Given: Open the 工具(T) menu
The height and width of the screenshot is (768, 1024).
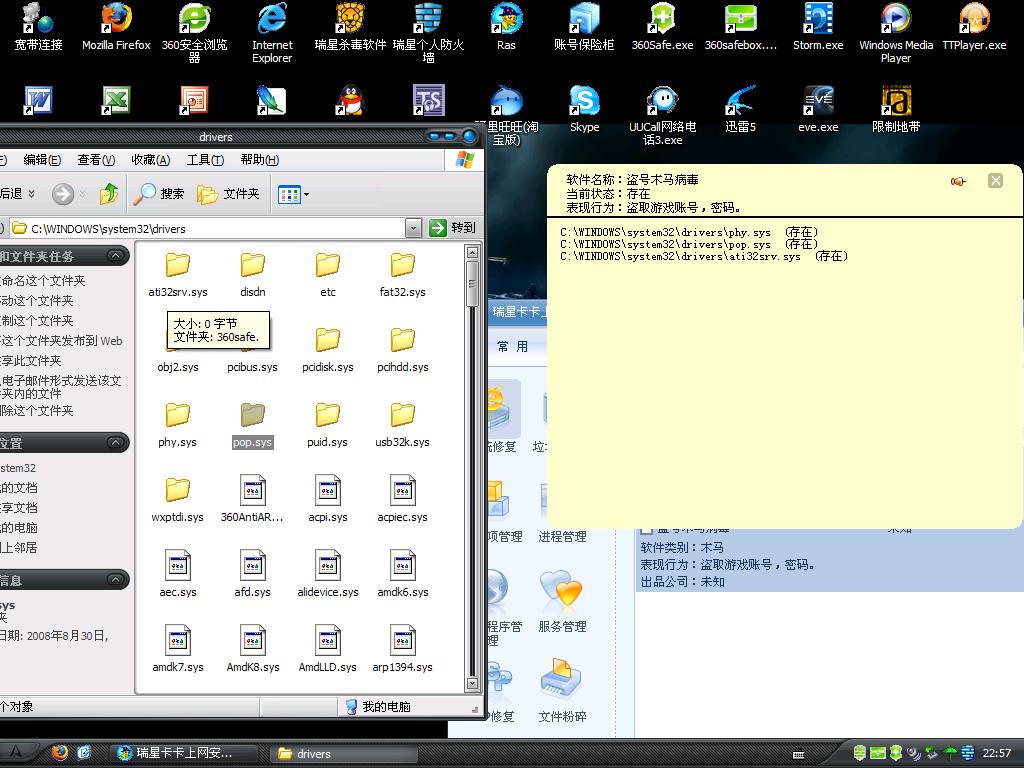Looking at the screenshot, I should pos(204,160).
